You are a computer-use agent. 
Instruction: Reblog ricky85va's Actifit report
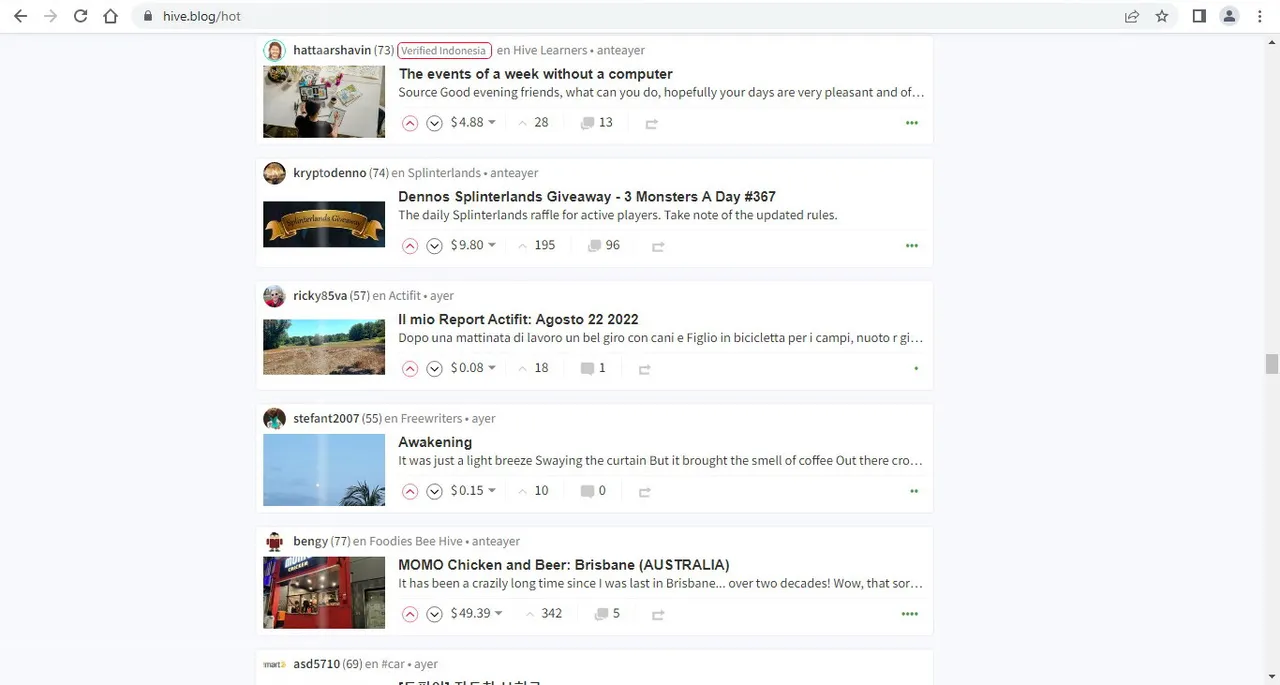click(x=644, y=369)
